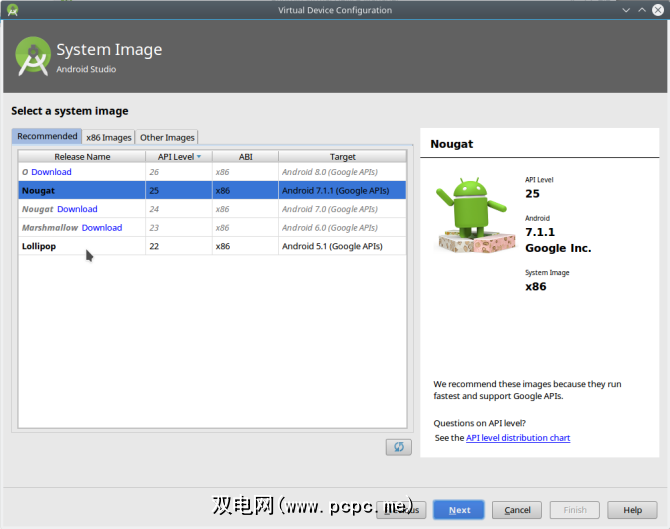Click the Android 7.1.1 (Google APIs) cell

(x=342, y=191)
